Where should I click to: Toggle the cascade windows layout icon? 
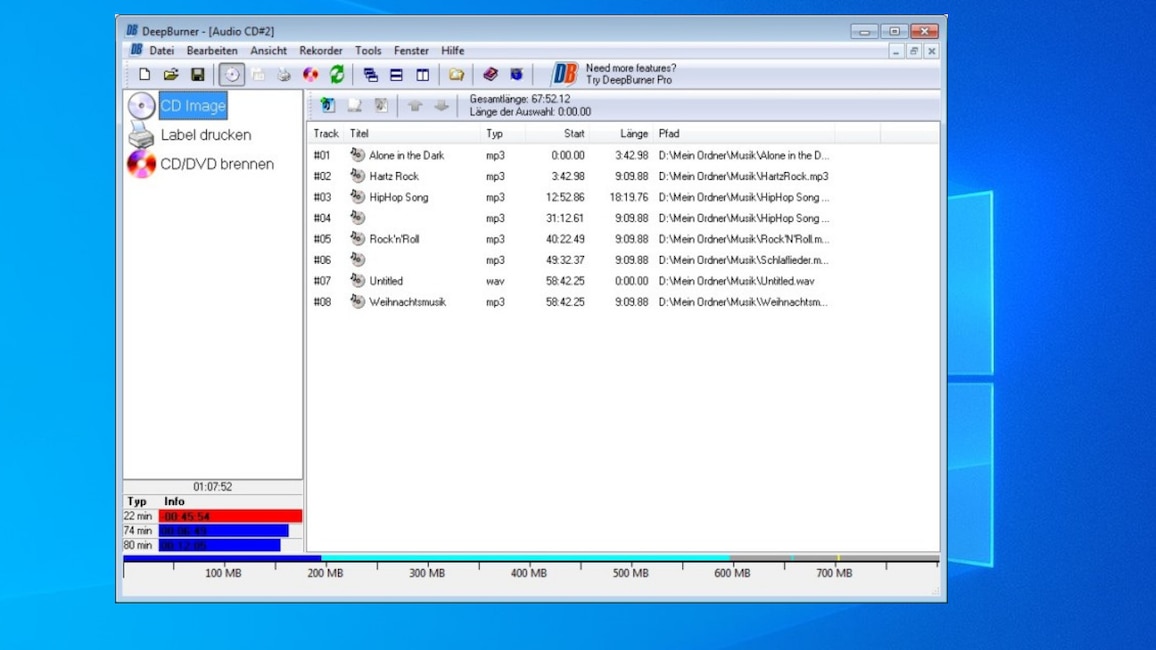point(371,74)
